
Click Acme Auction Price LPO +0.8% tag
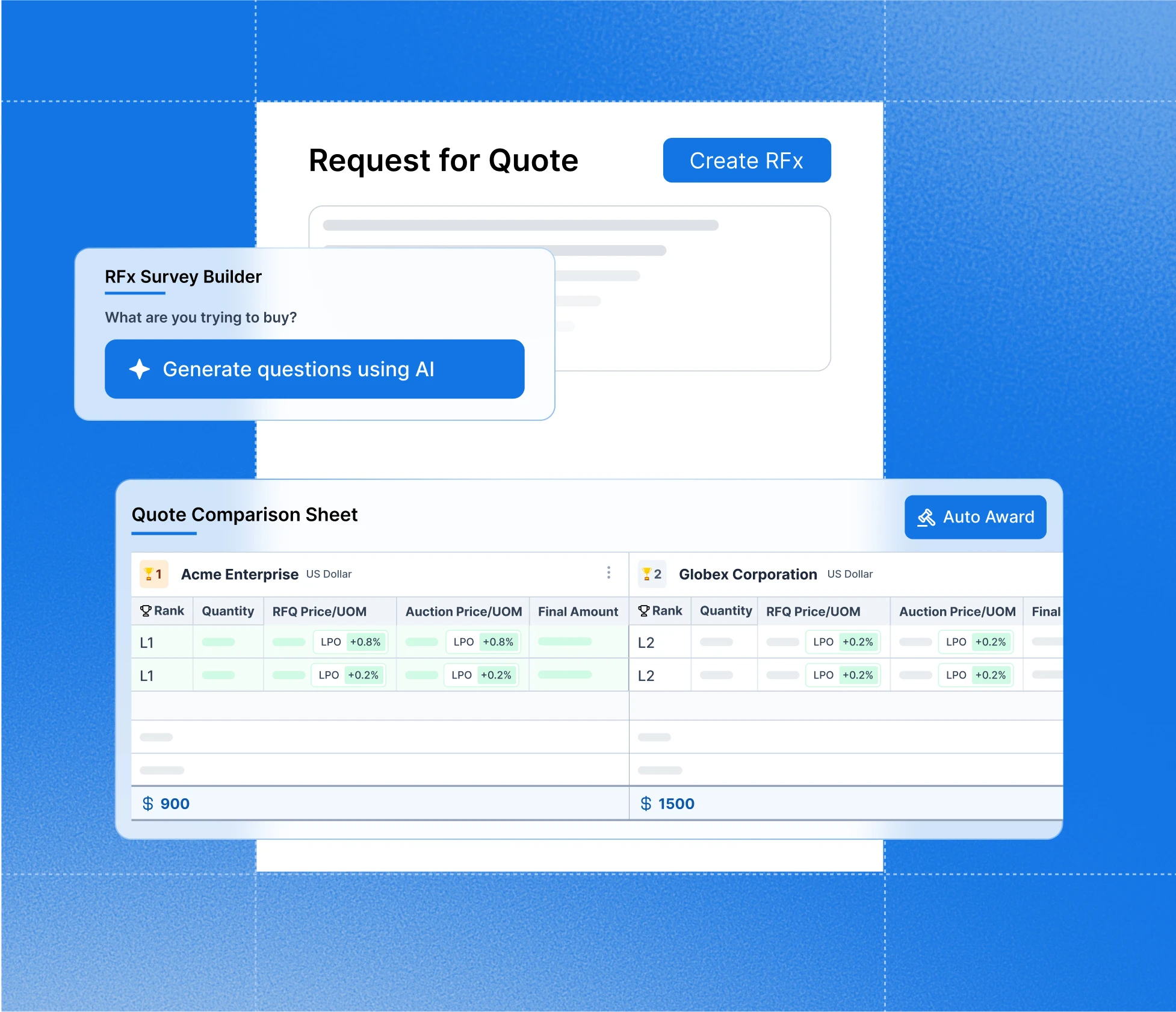pos(483,642)
